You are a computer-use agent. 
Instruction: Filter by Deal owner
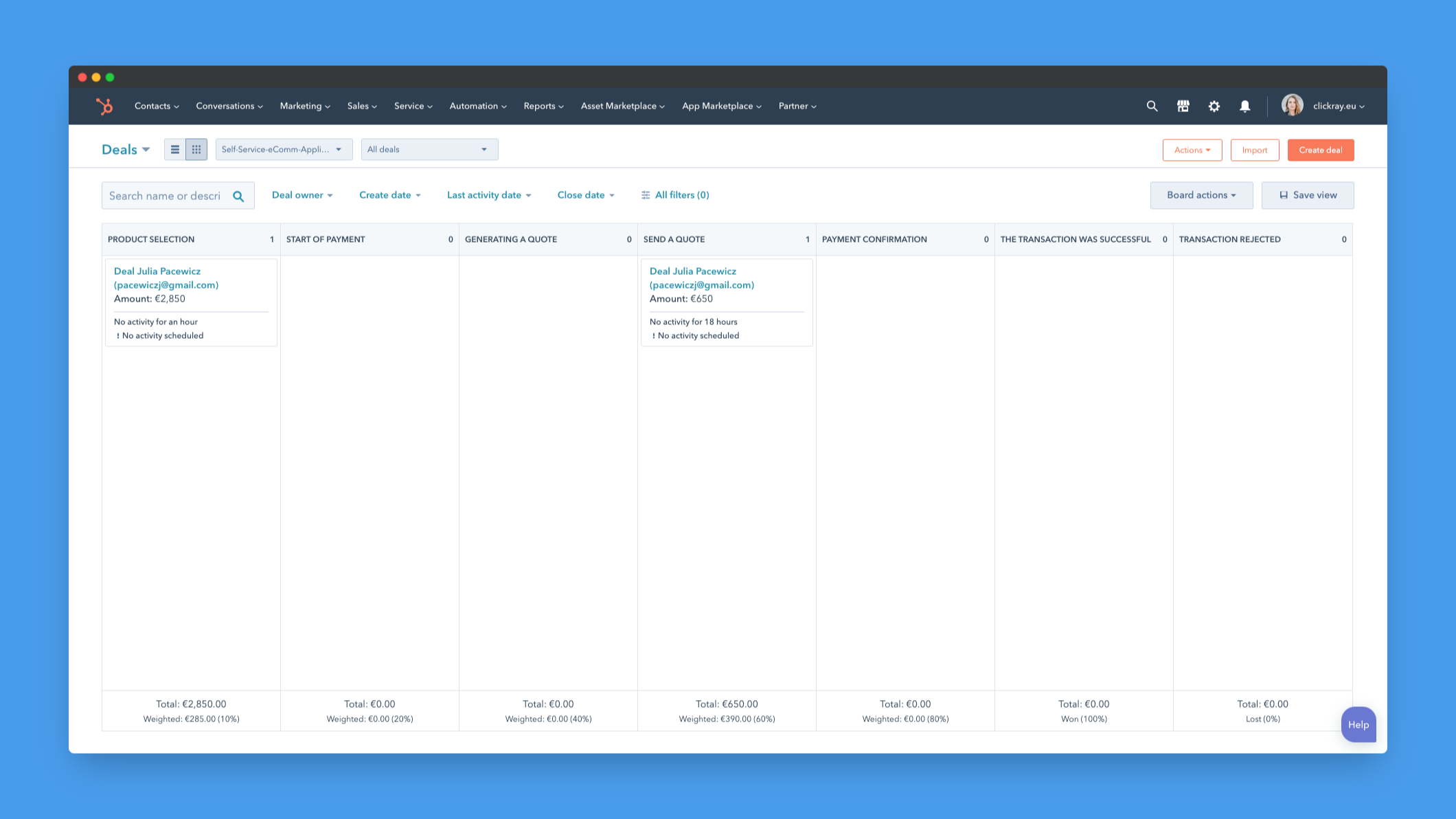(302, 194)
